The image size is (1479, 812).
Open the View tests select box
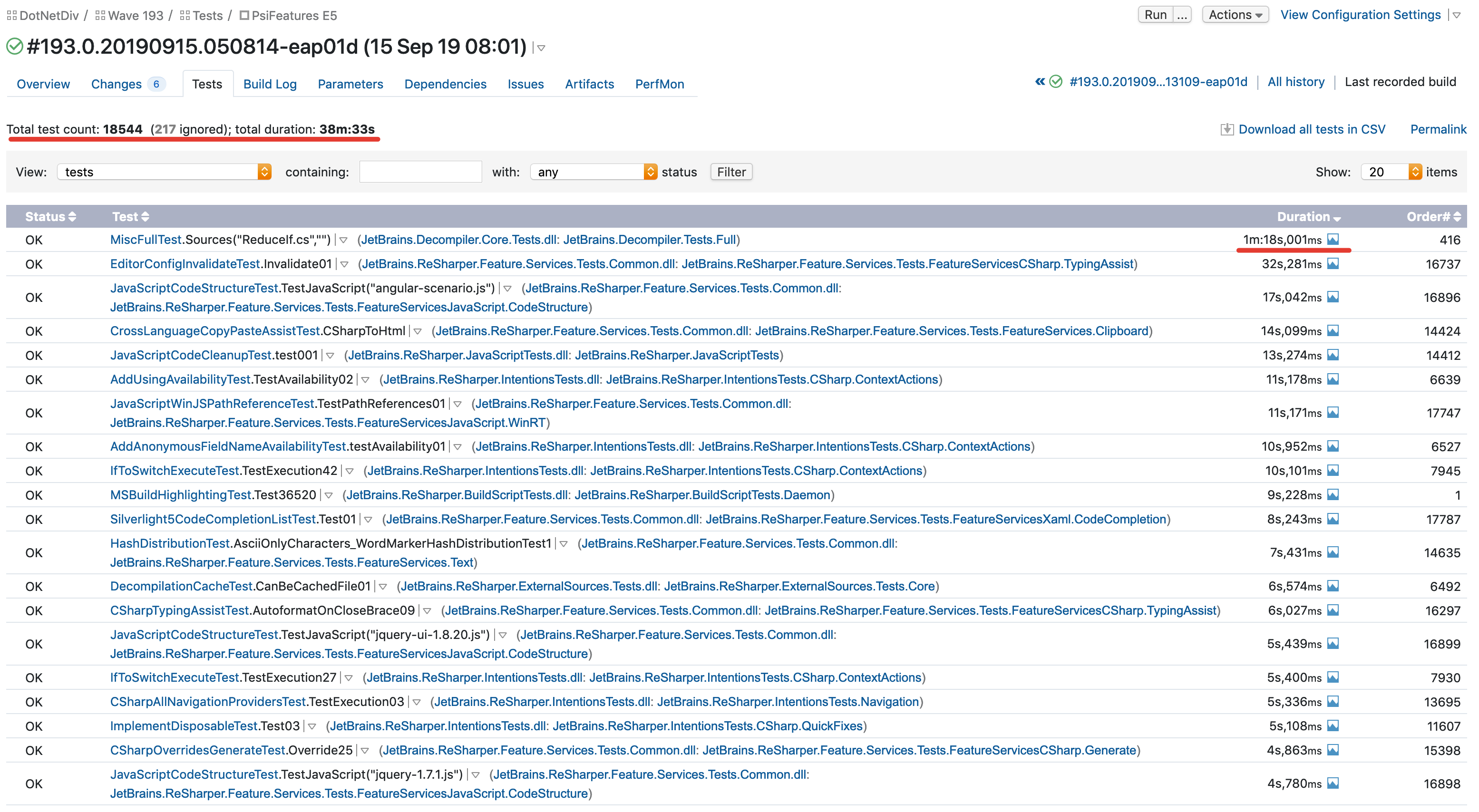164,172
